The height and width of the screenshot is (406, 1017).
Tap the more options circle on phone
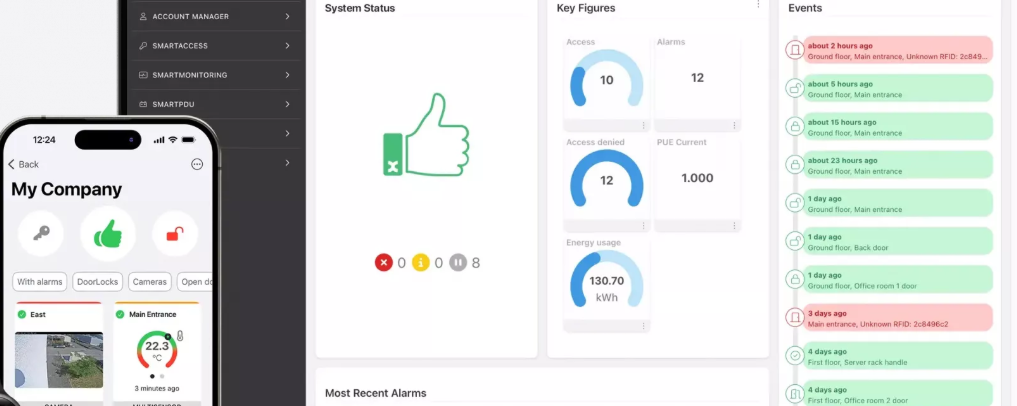click(197, 165)
